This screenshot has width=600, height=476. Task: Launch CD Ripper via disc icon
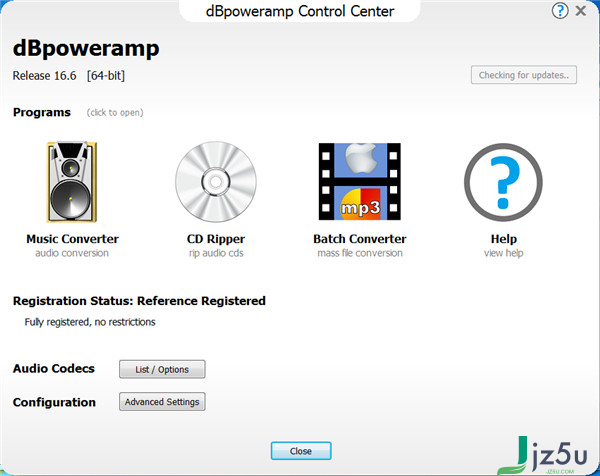pyautogui.click(x=216, y=182)
